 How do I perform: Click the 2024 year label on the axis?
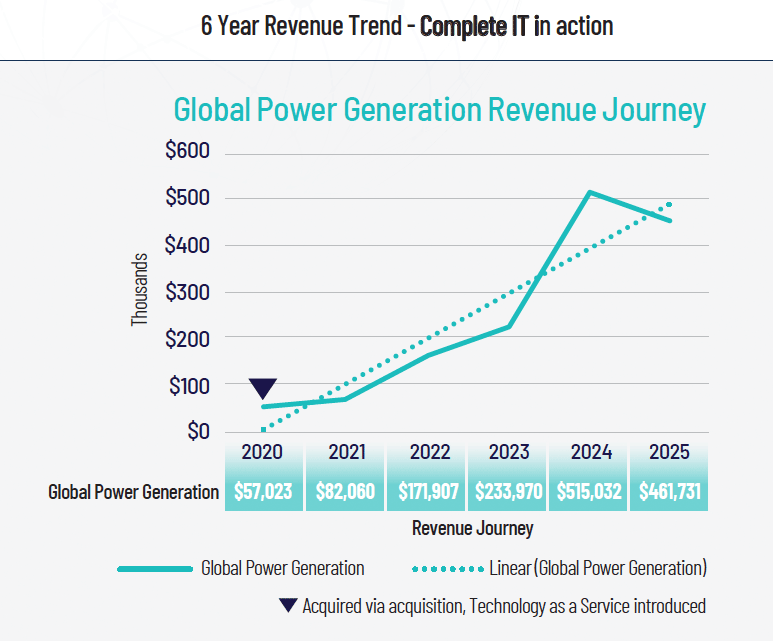[x=591, y=452]
